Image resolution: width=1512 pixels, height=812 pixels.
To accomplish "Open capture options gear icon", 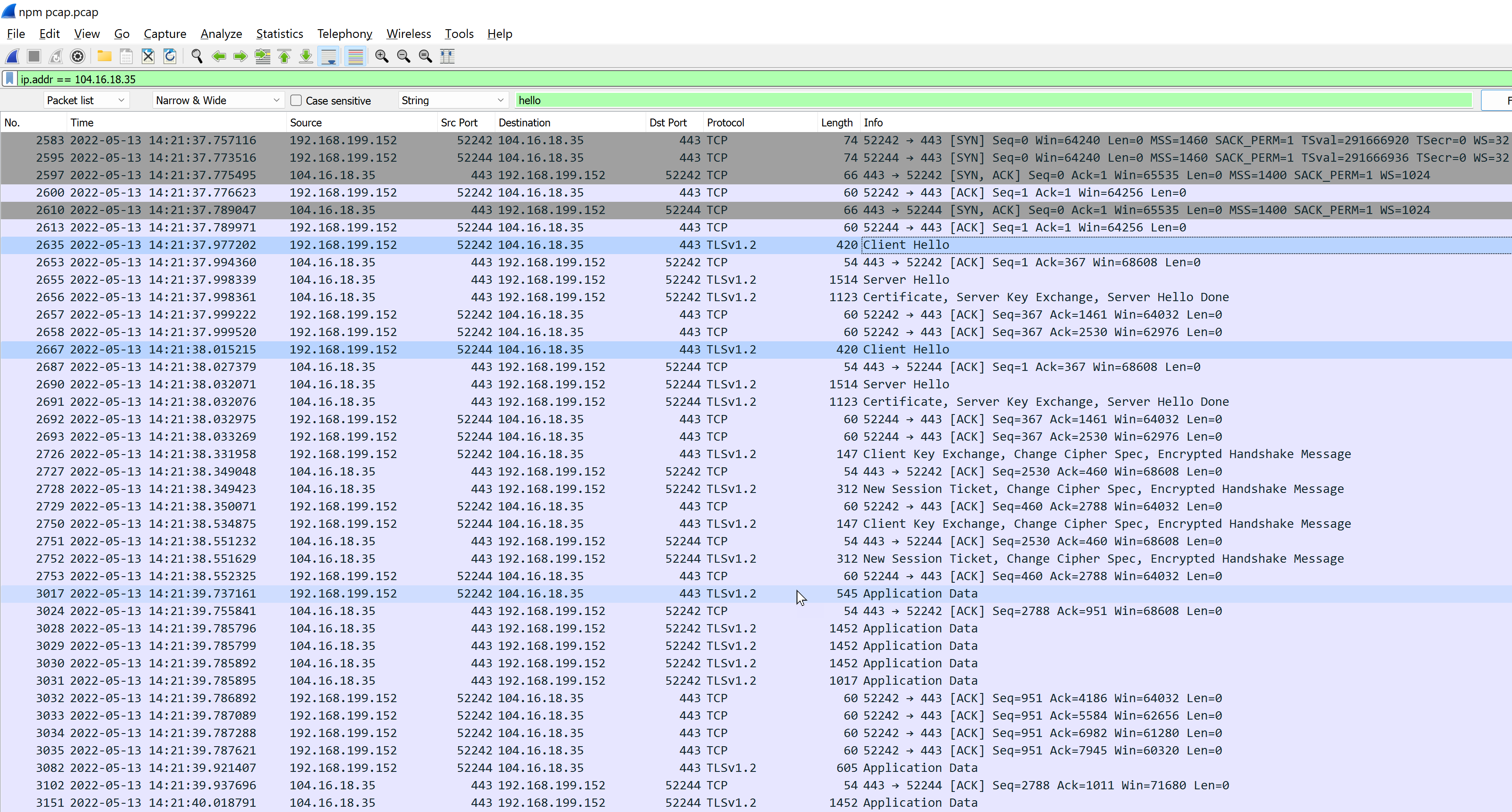I will 78,56.
